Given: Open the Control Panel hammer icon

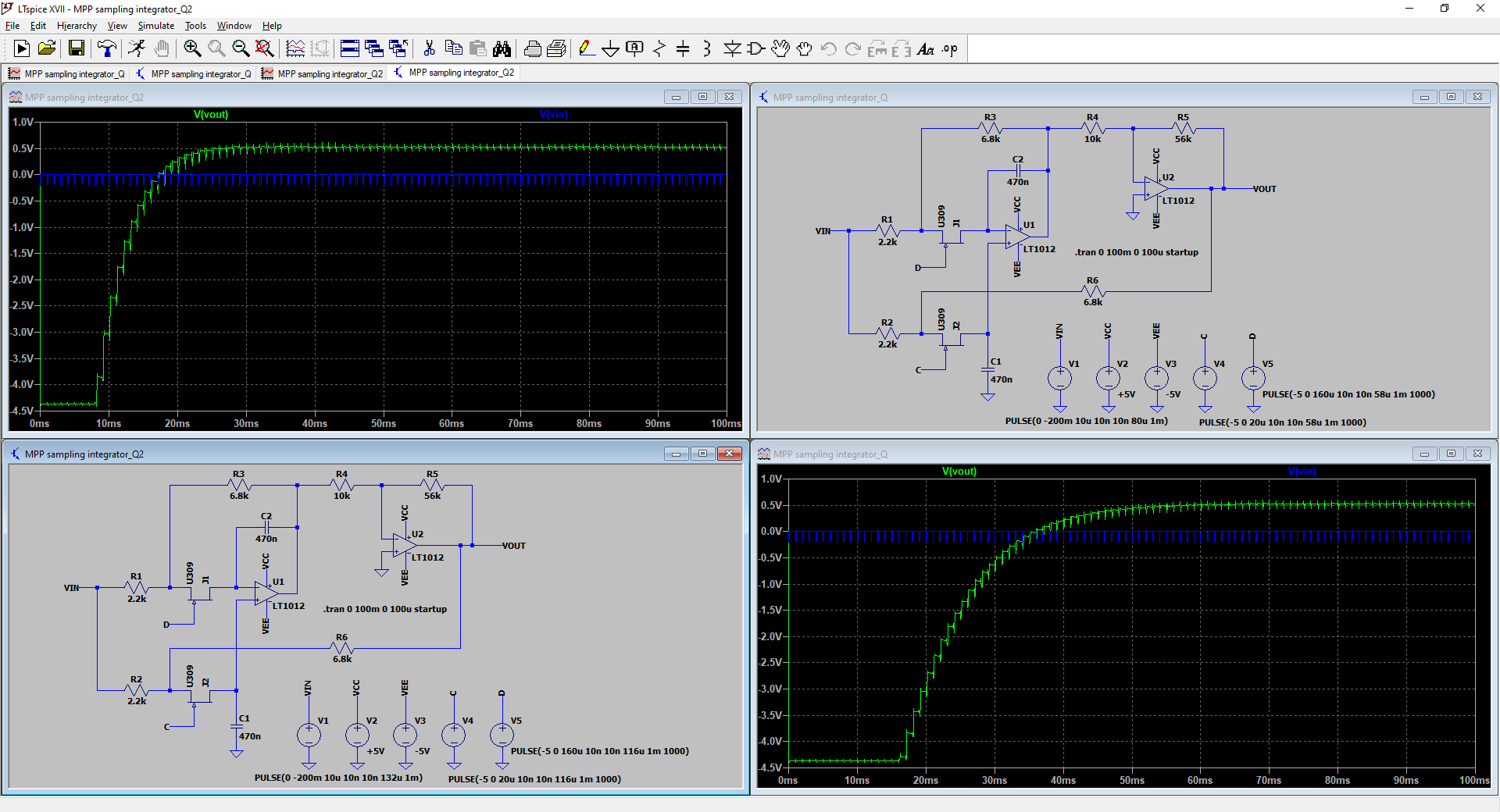Looking at the screenshot, I should (x=106, y=48).
